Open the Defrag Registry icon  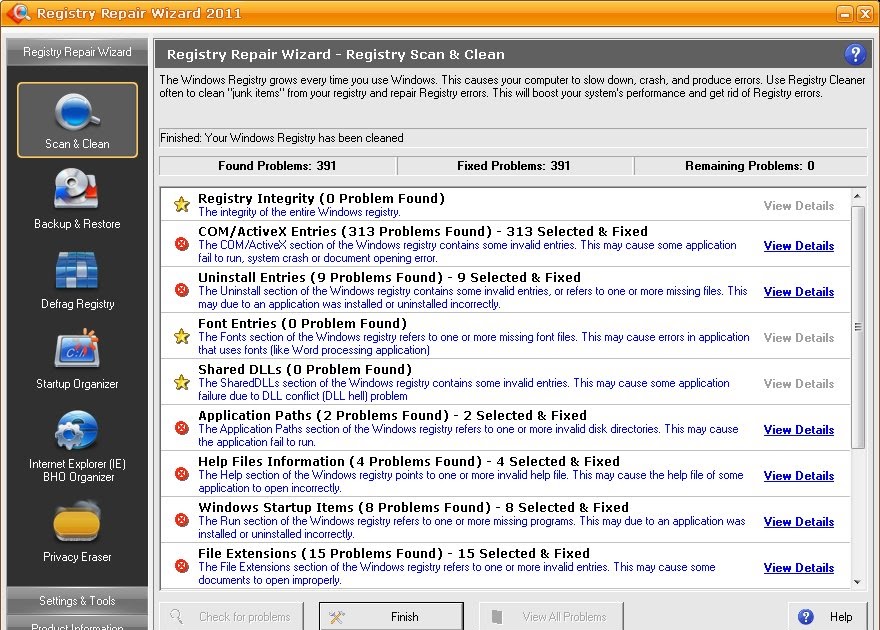pyautogui.click(x=77, y=270)
